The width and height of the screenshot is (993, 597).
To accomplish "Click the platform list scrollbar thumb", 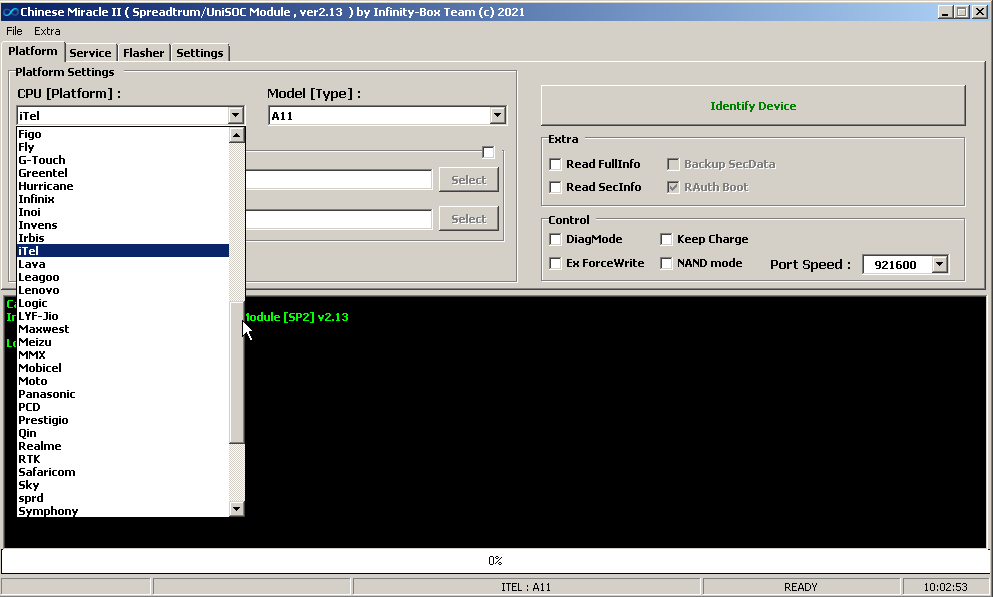I will click(x=236, y=372).
